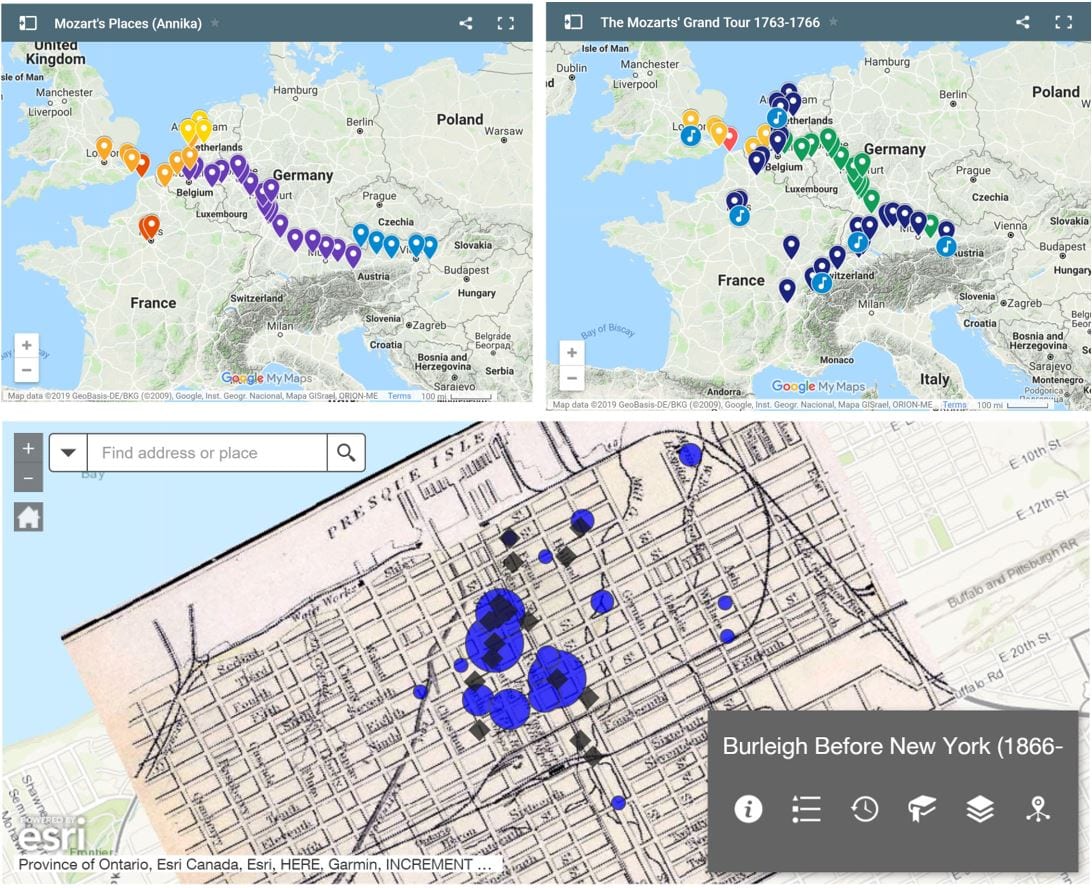
Task: Open the search type dropdown on Esri map
Action: point(67,452)
